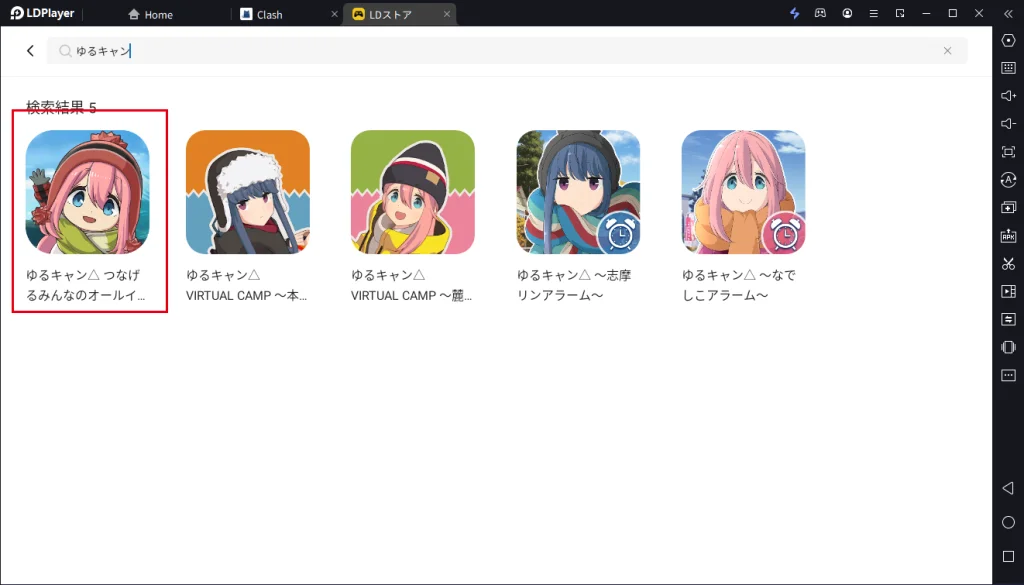Viewport: 1024px width, 585px height.
Task: Click the shake device icon
Action: coord(1008,347)
